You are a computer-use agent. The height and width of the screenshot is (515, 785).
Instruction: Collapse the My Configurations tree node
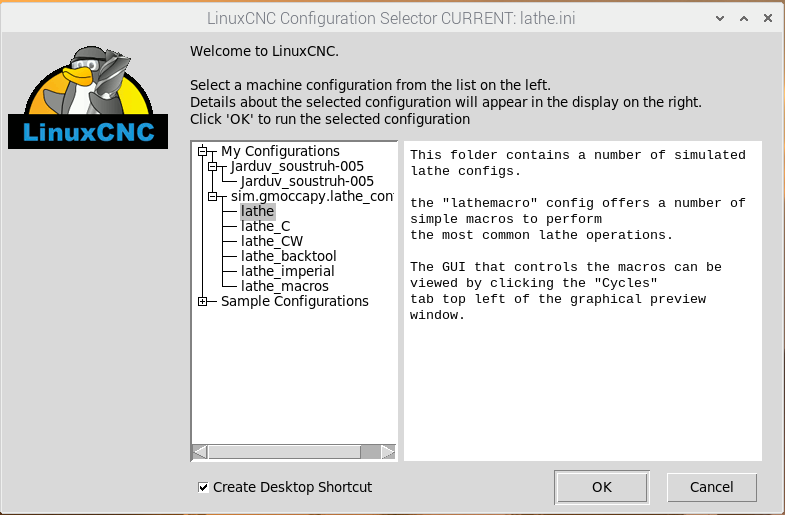click(x=203, y=152)
